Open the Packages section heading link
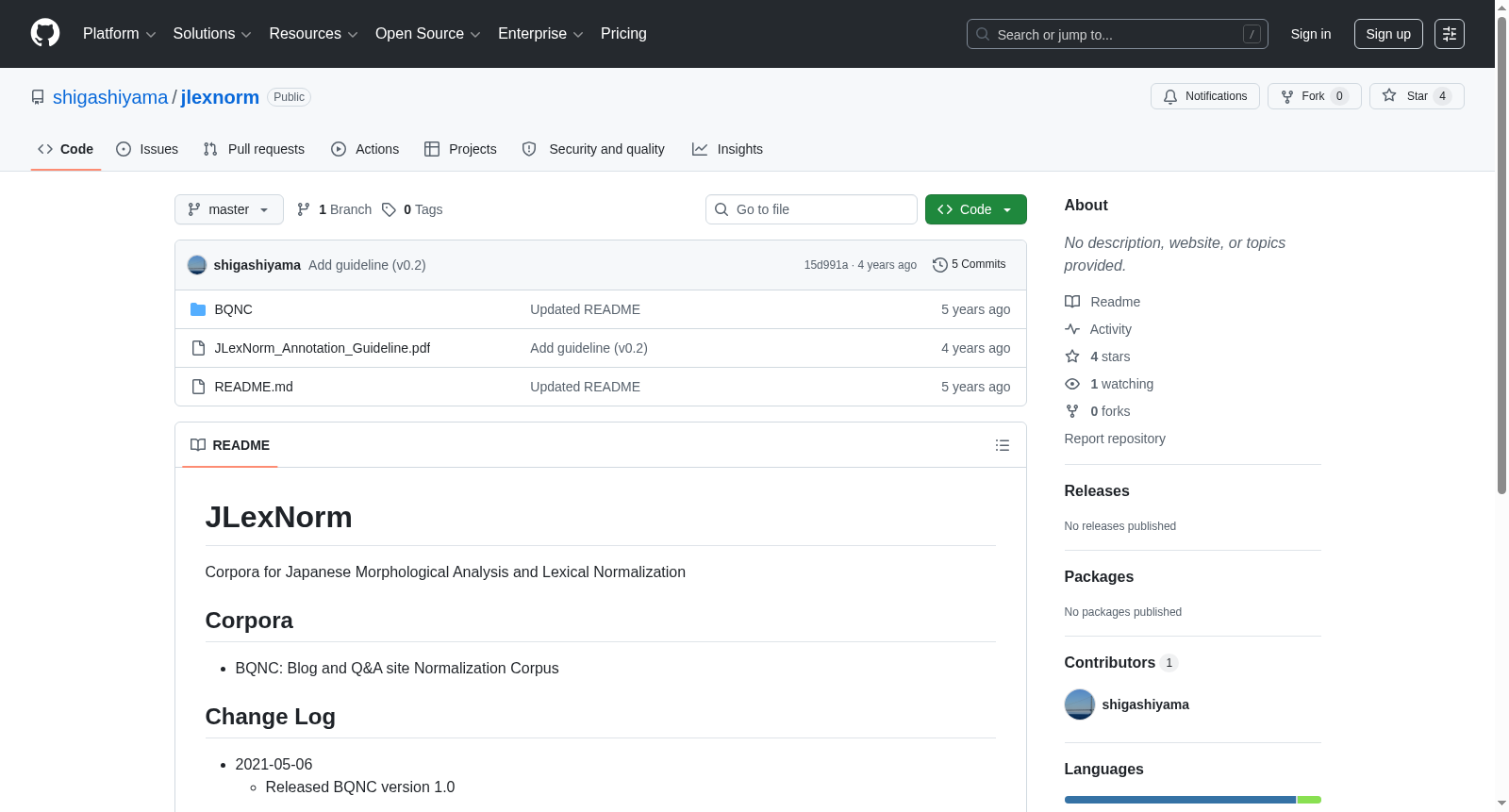Screen dimensions: 1509x812 [1099, 577]
